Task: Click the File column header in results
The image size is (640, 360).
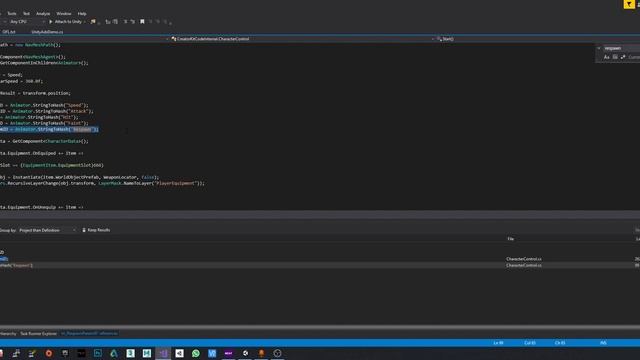Action: pyautogui.click(x=511, y=239)
